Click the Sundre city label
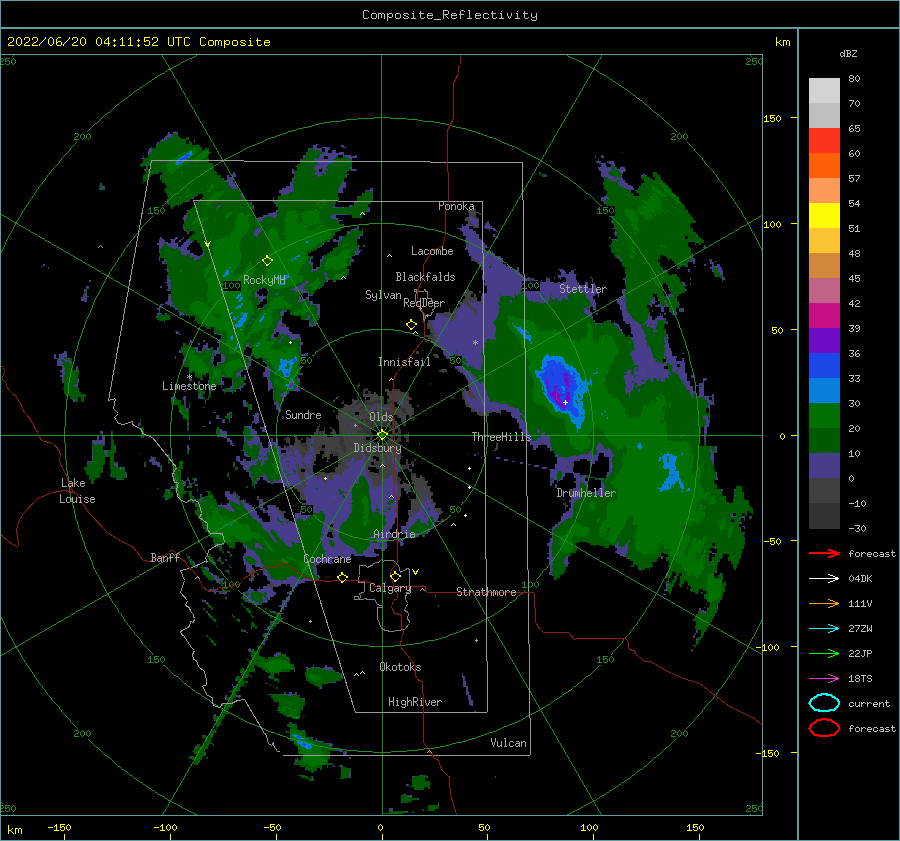The height and width of the screenshot is (841, 900). (x=303, y=414)
